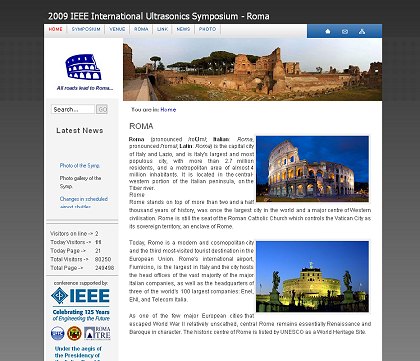Click the Roma Tre university logo
420x361 pixels.
pyautogui.click(x=97, y=333)
